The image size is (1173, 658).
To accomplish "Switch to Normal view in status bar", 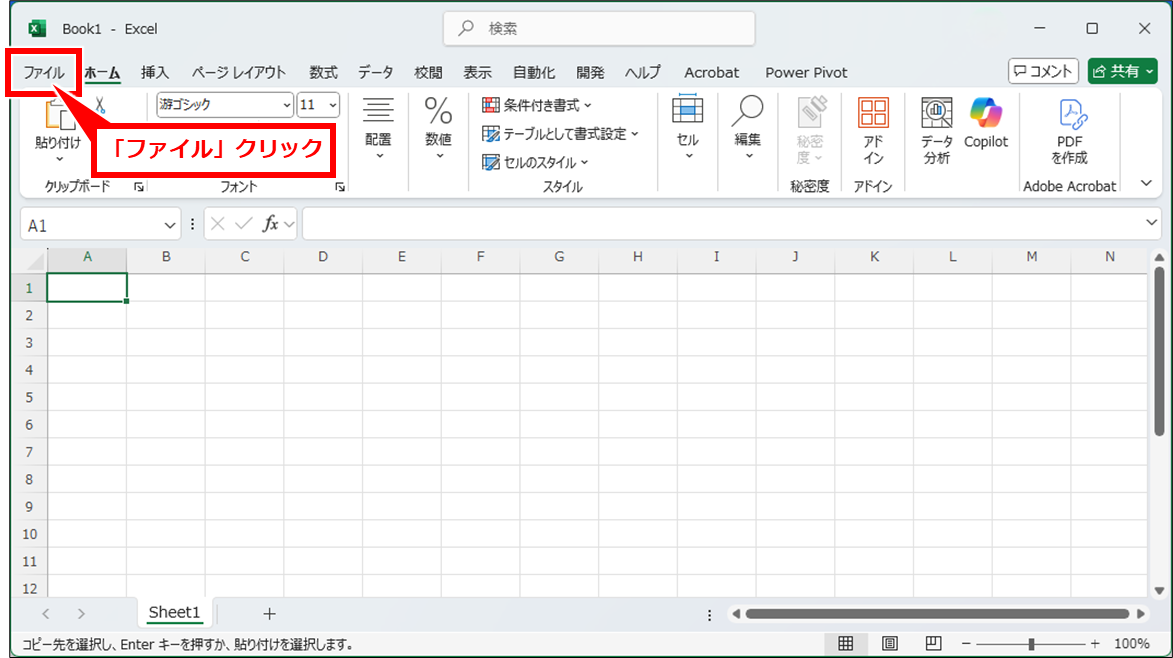I will (845, 643).
